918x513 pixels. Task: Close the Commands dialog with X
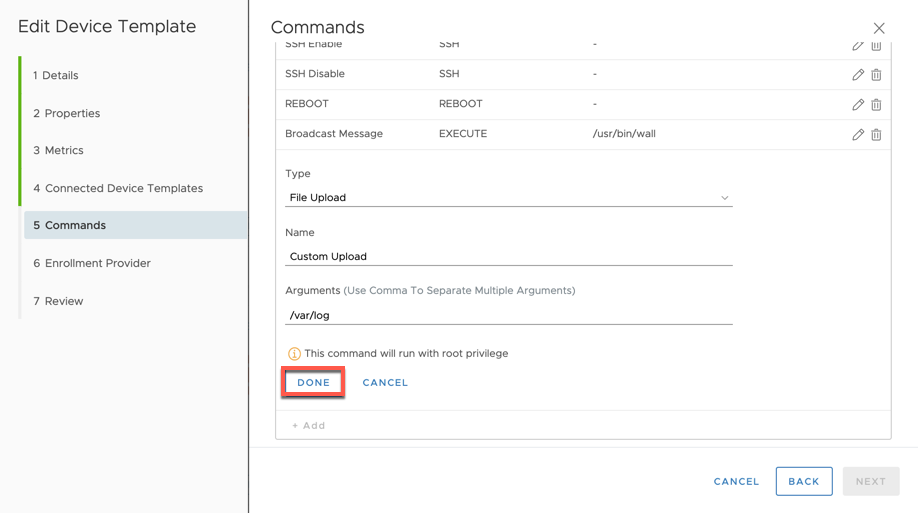tap(879, 28)
